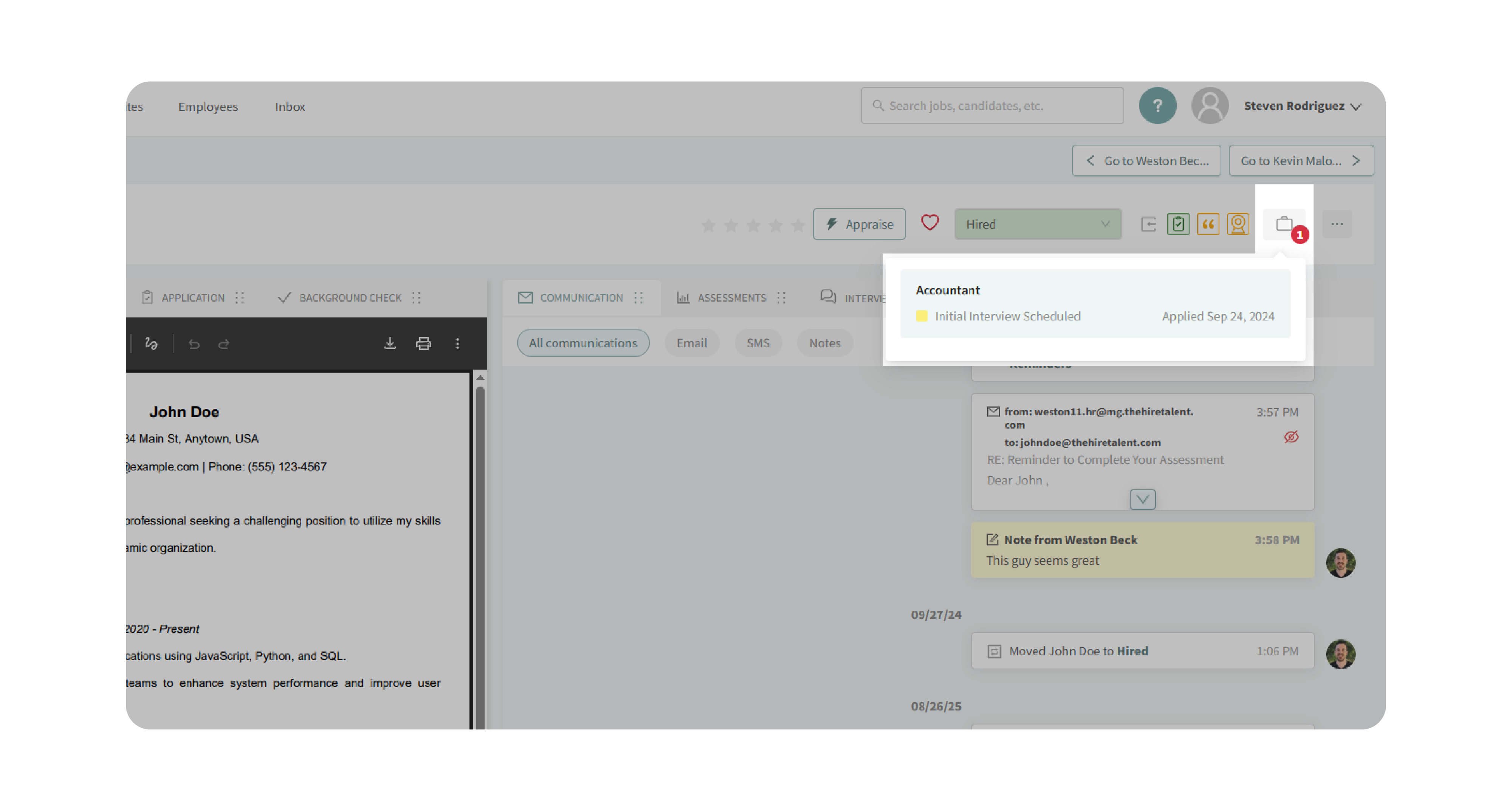
Task: Click the orange webcam video interview icon
Action: coord(1238,224)
